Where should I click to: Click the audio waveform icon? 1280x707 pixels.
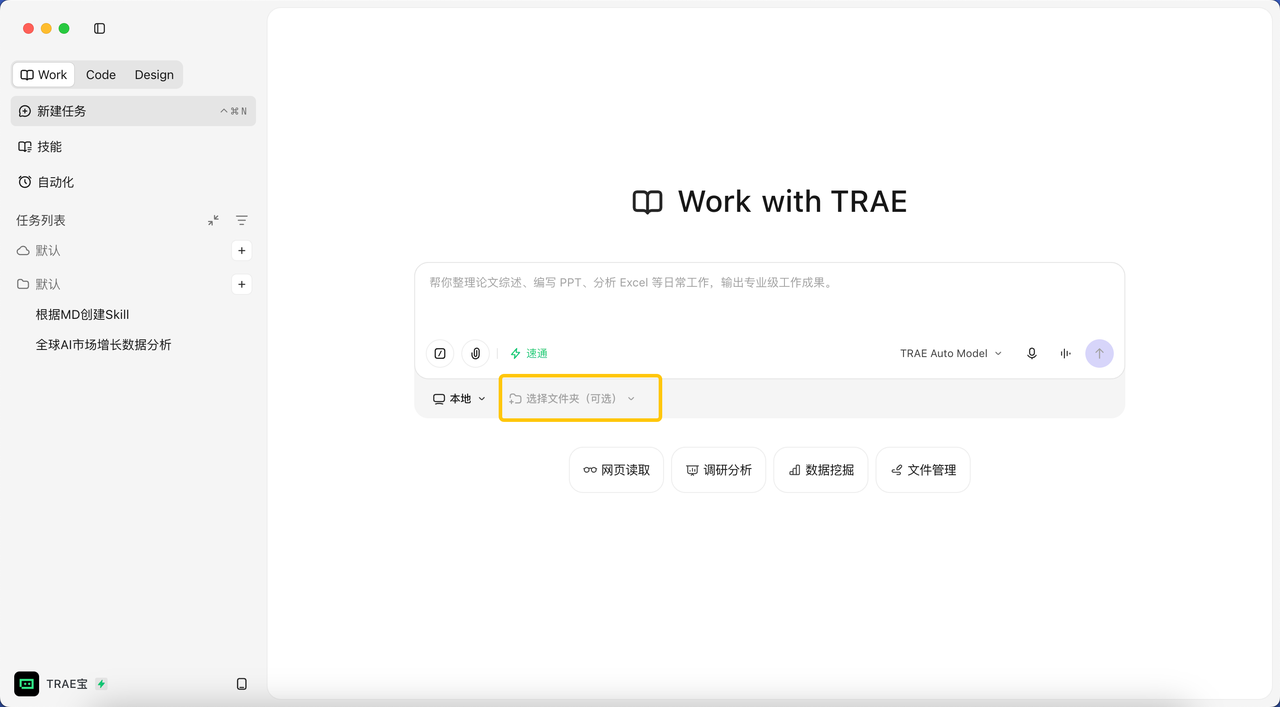pyautogui.click(x=1066, y=353)
